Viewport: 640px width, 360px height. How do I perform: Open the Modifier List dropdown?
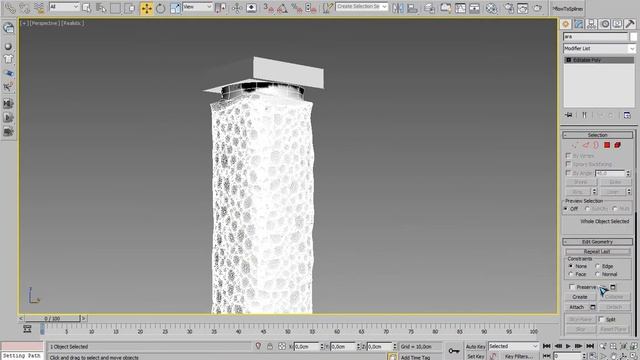point(599,49)
